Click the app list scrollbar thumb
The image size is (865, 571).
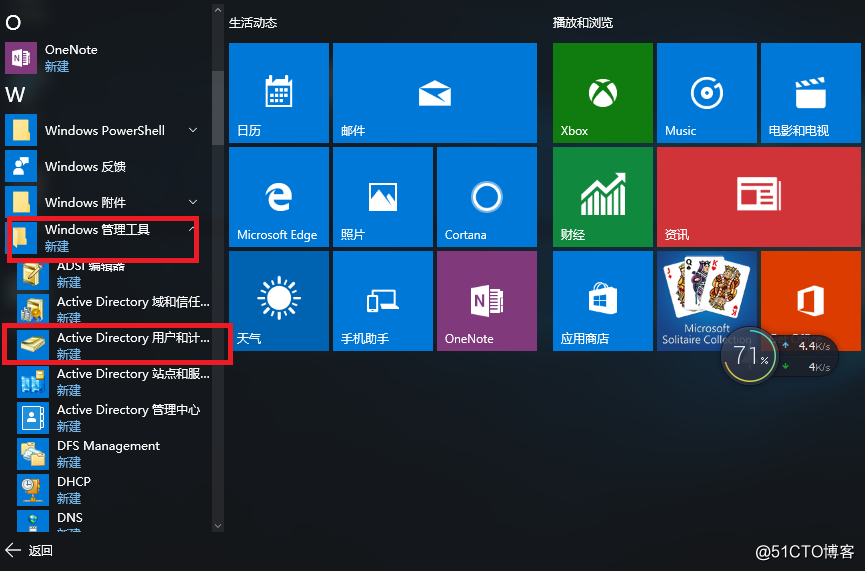[x=218, y=108]
